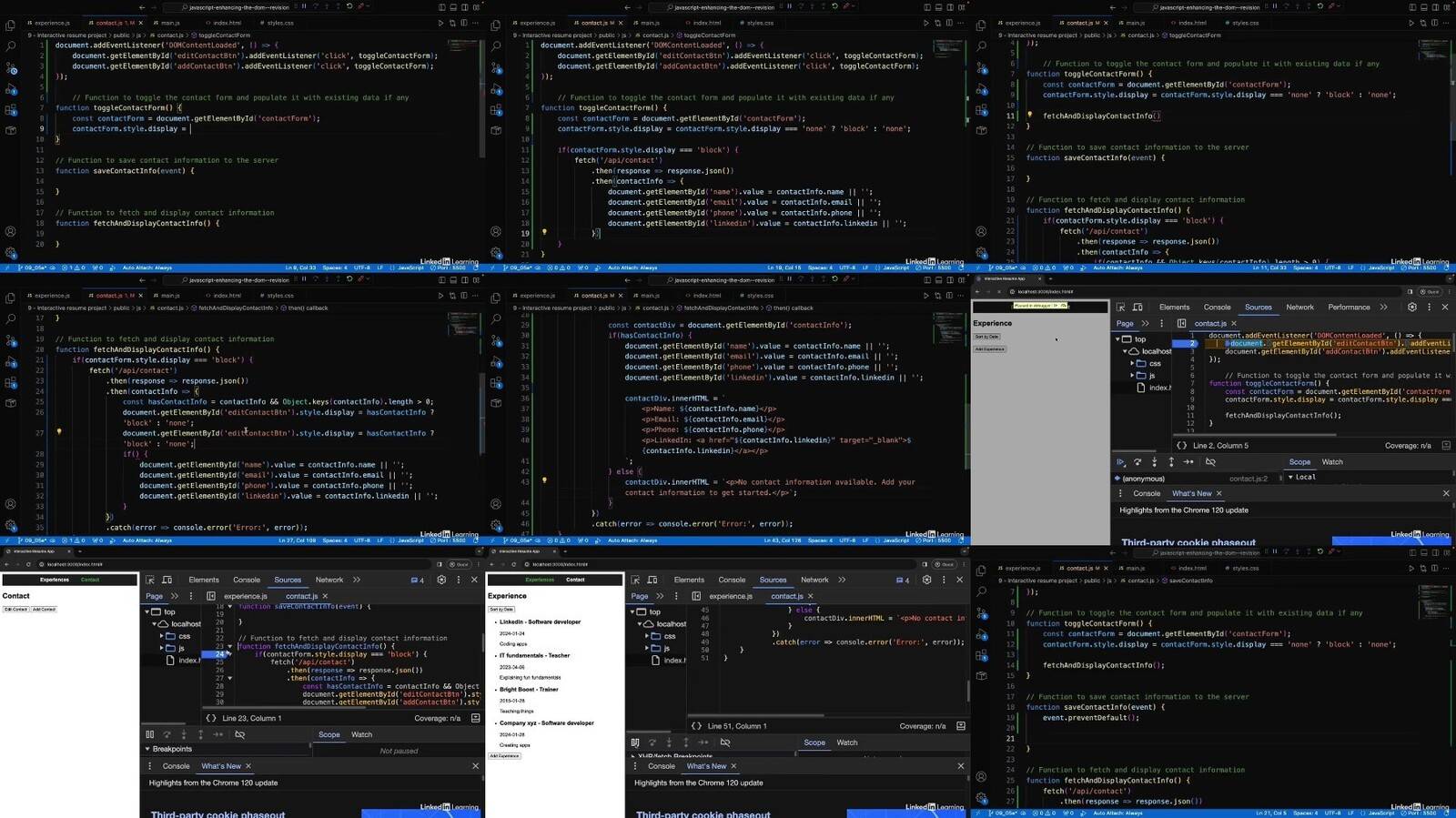Toggle device toolbar in the middle-right DevTools
Screen dimensions: 1456x818
pyautogui.click(x=1137, y=308)
